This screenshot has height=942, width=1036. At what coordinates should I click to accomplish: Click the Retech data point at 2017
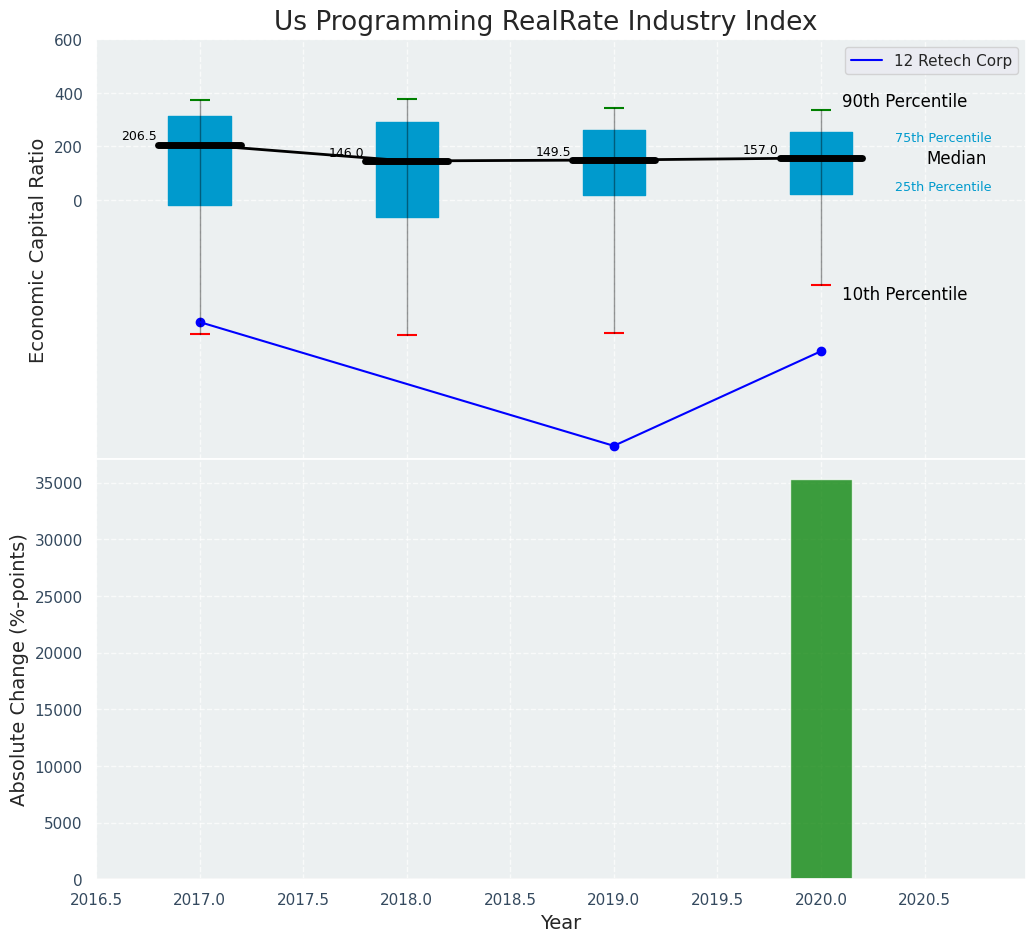point(200,322)
